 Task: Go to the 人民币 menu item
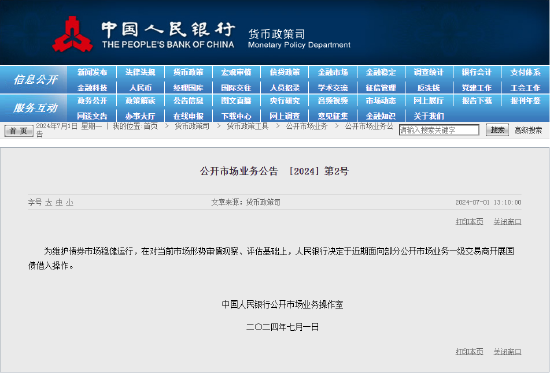tap(140, 87)
